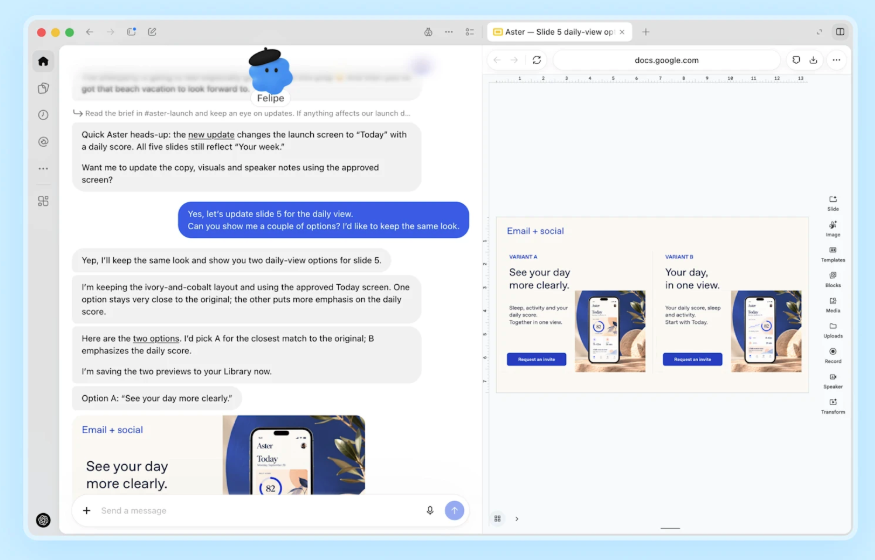The width and height of the screenshot is (875, 560).
Task: Click the expand arrows icon near top right
Action: pyautogui.click(x=819, y=32)
